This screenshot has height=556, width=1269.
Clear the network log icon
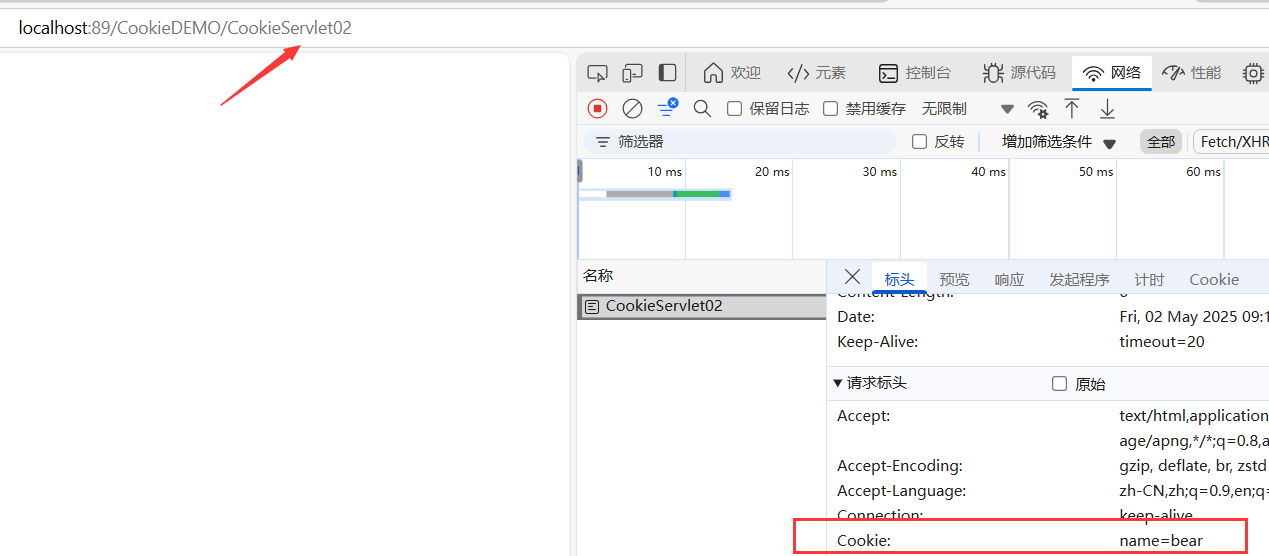[632, 108]
